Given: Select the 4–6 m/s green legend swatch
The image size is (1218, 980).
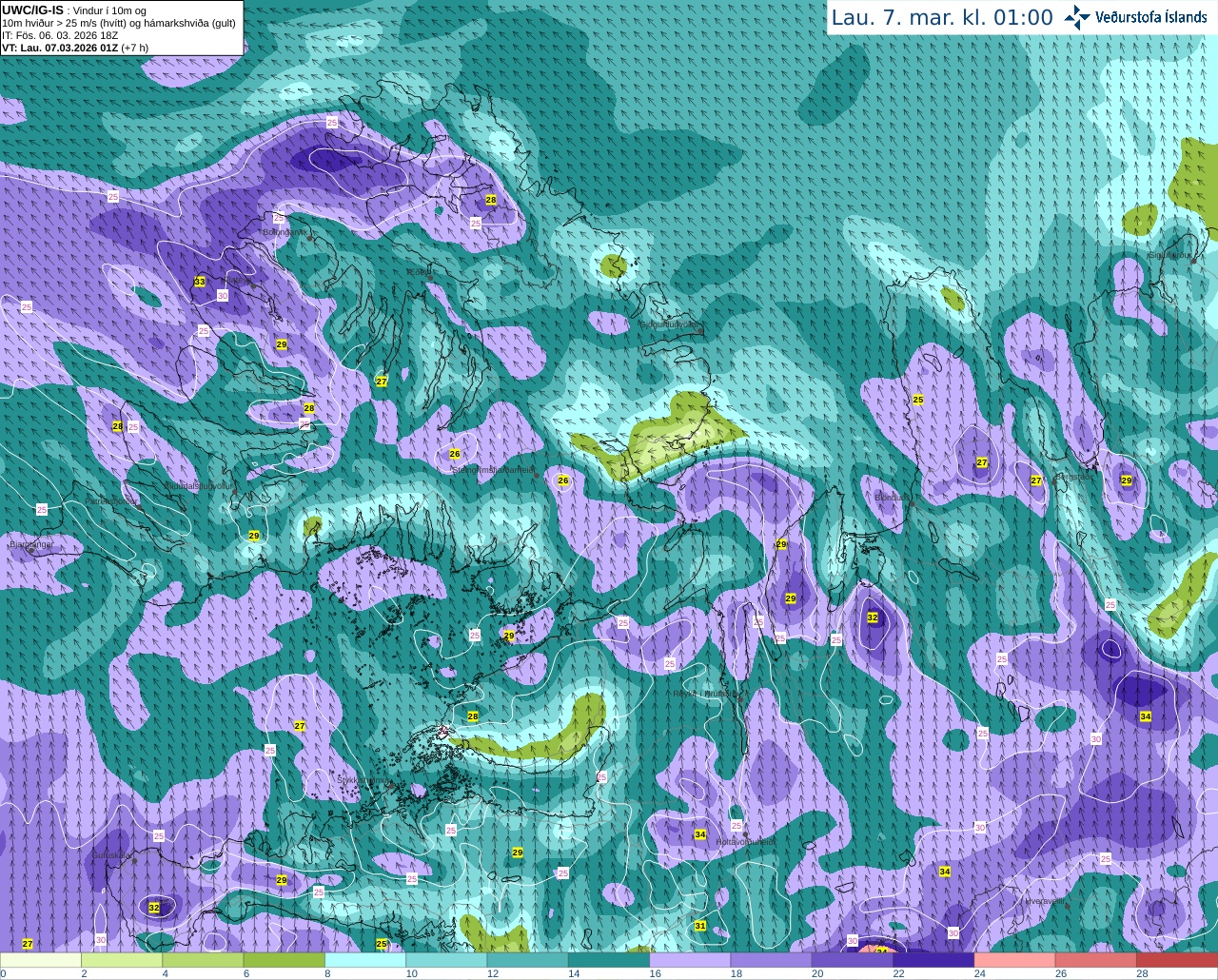Looking at the screenshot, I should coord(203,960).
